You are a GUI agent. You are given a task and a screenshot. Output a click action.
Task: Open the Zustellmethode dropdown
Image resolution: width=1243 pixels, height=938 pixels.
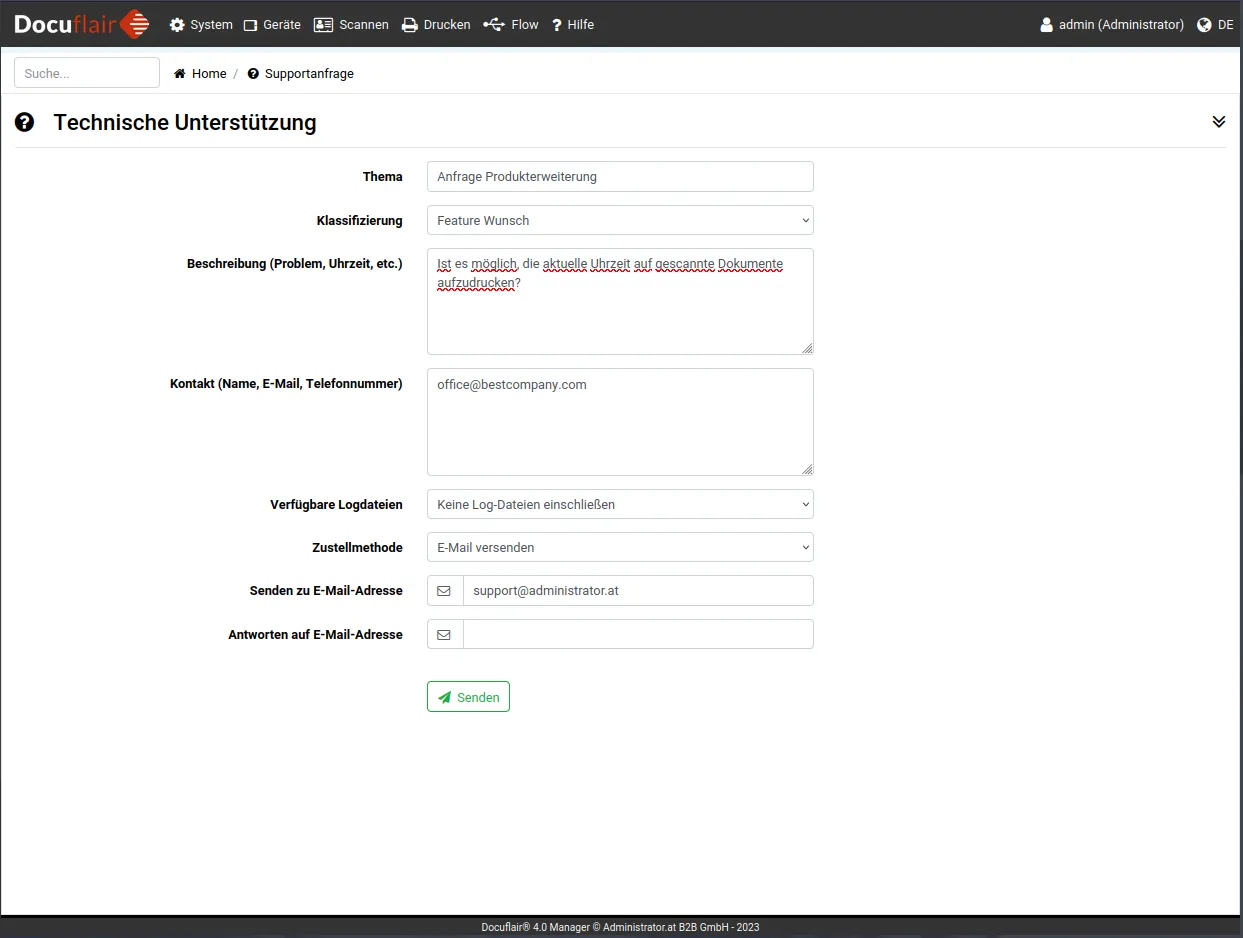pos(619,548)
